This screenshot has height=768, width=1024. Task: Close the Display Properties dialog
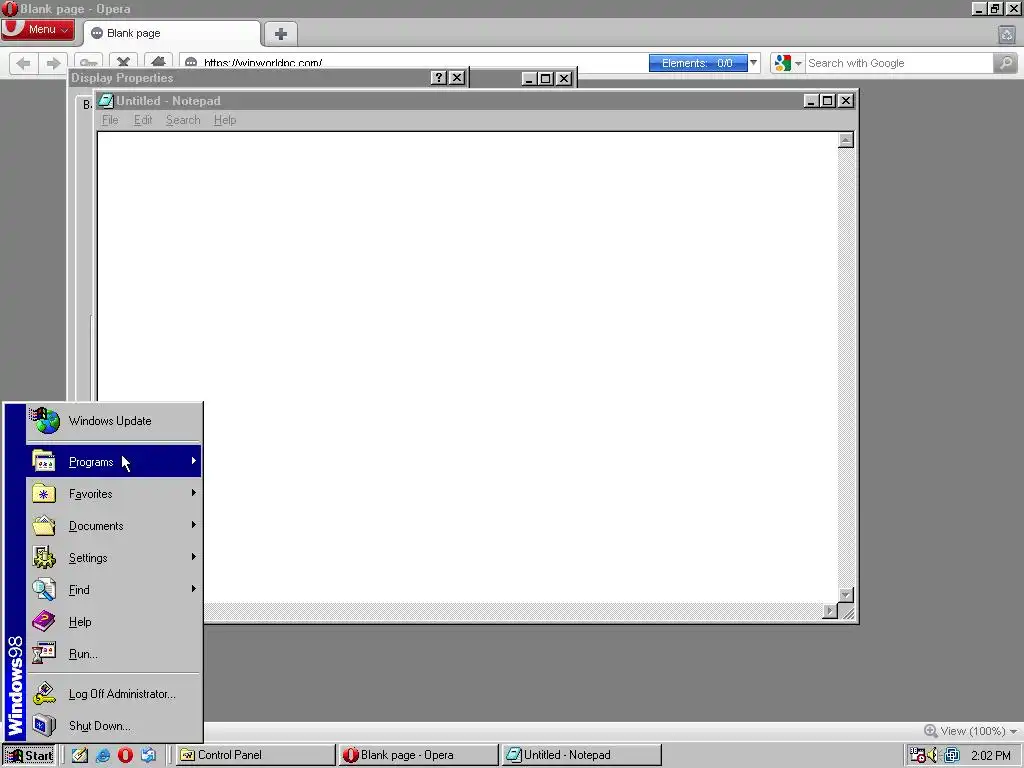(457, 78)
